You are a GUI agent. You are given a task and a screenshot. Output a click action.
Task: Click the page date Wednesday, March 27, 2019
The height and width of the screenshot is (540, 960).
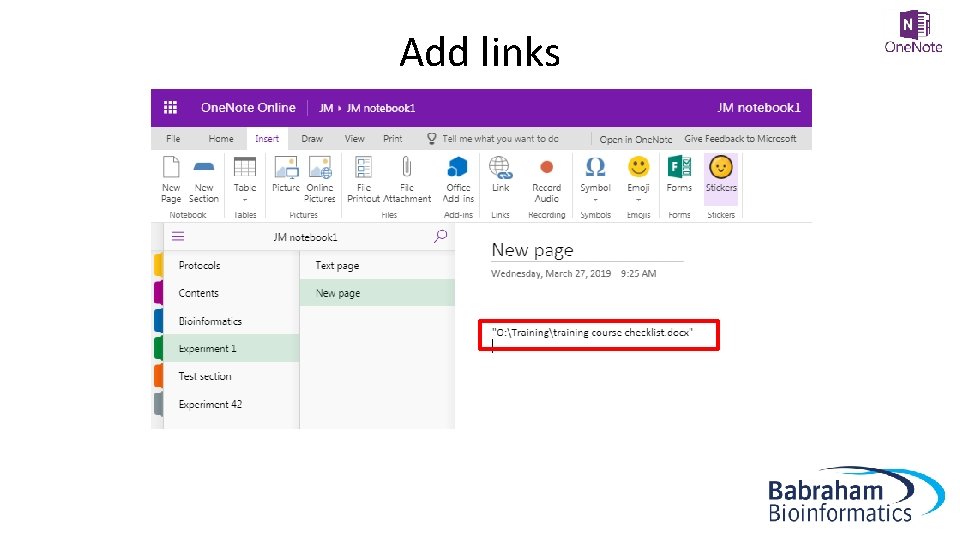[551, 274]
